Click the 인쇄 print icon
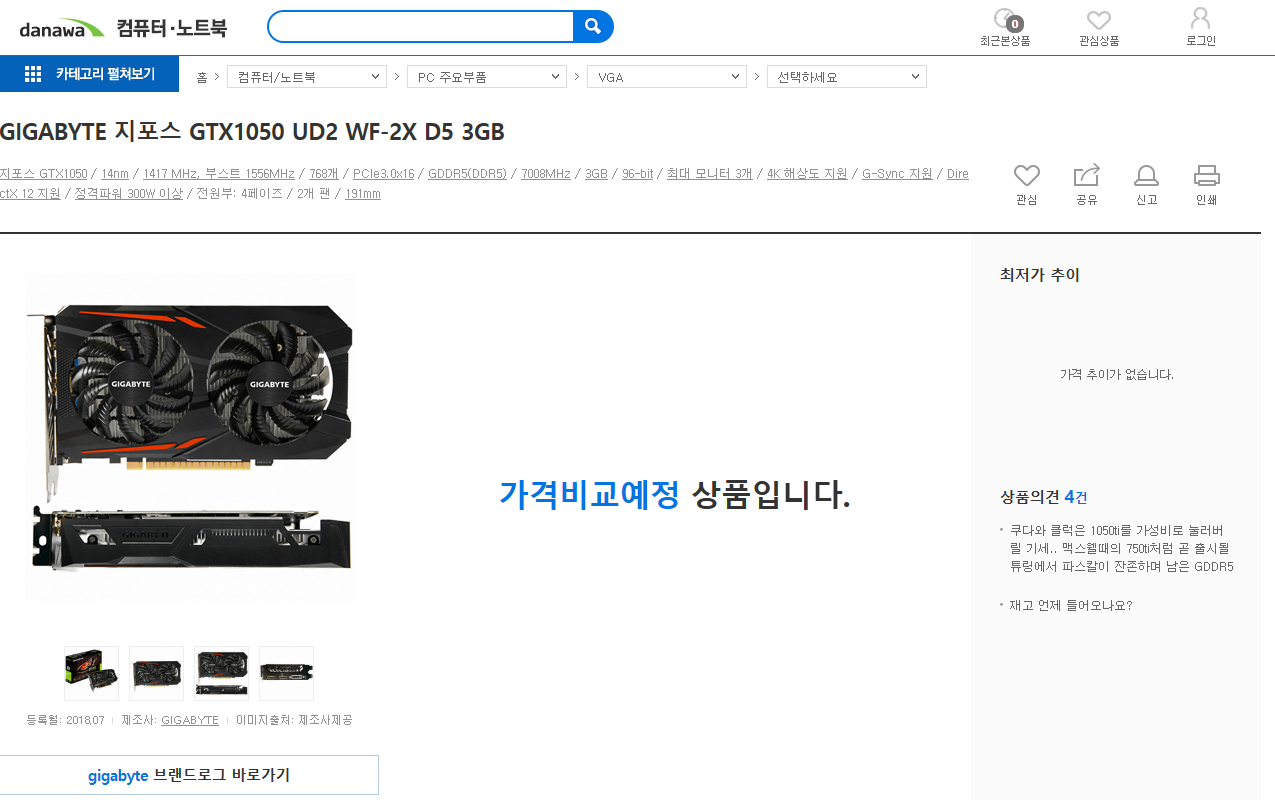The height and width of the screenshot is (800, 1275). click(x=1207, y=176)
